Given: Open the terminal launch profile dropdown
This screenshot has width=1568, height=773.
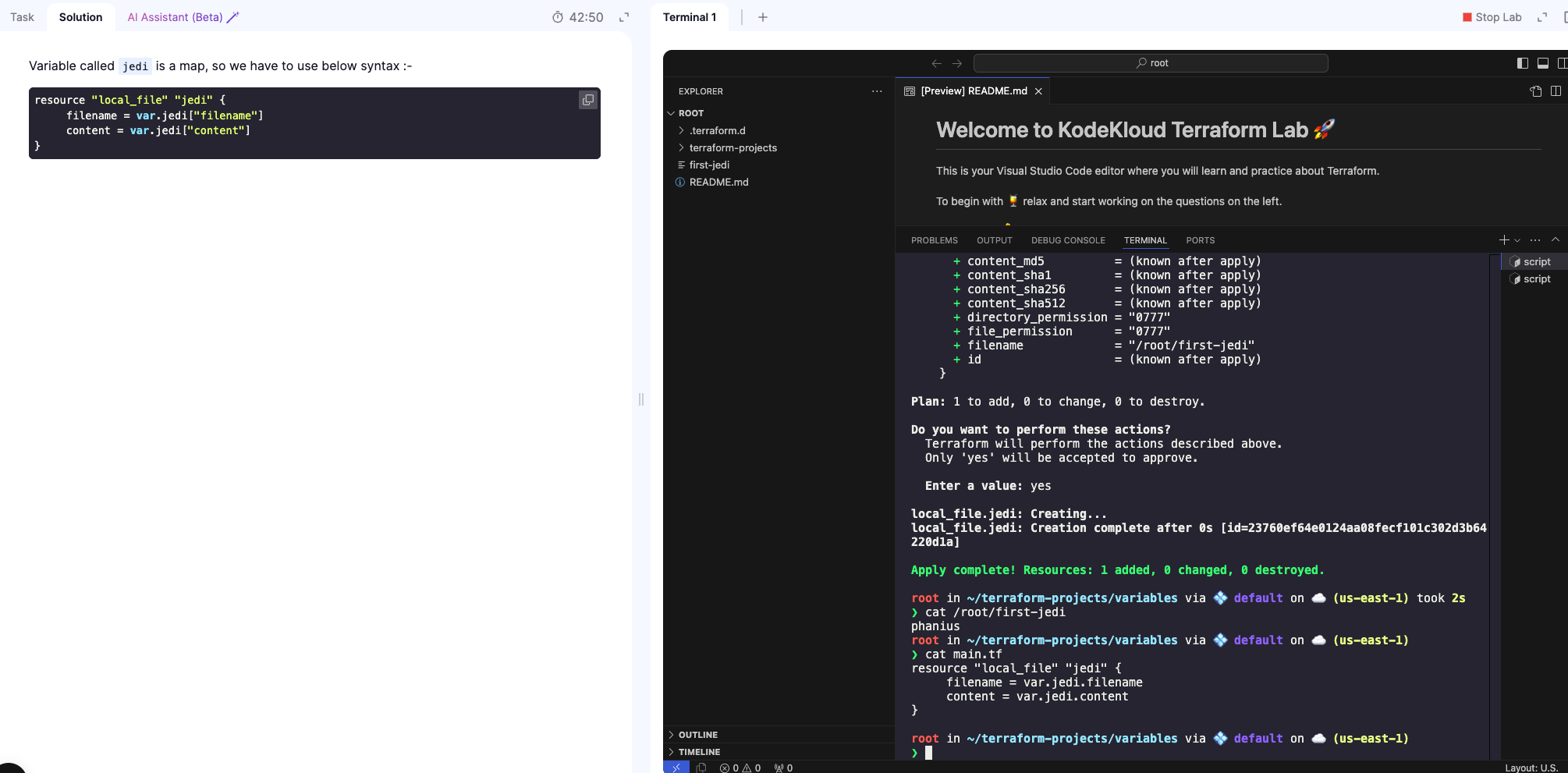Looking at the screenshot, I should tap(1517, 240).
